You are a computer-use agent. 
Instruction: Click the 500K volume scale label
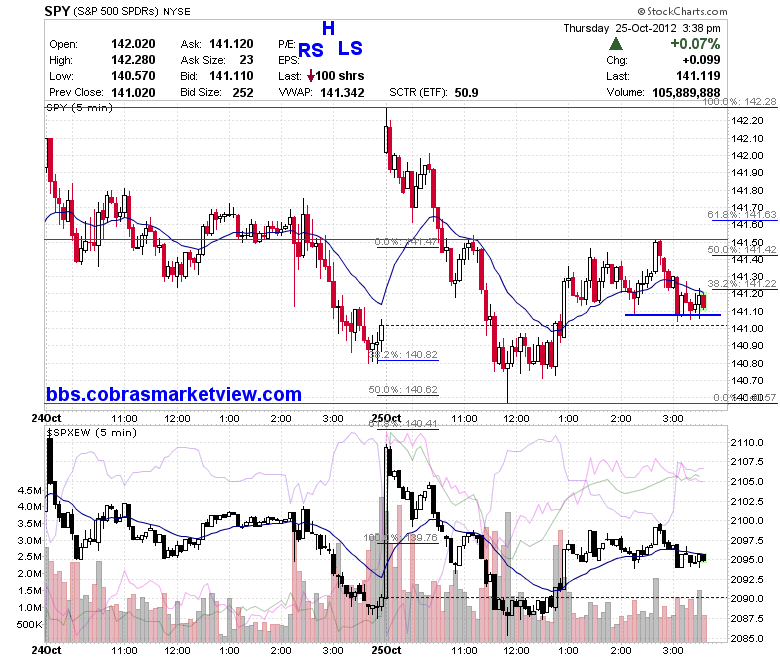click(30, 624)
